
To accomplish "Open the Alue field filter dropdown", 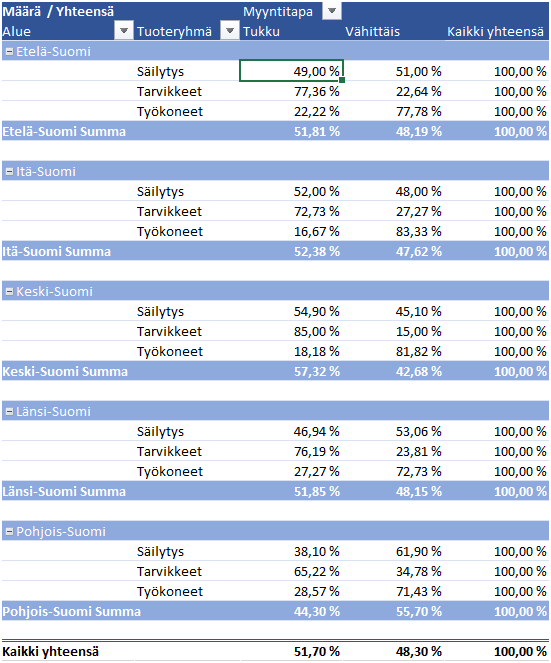I will tap(124, 31).
